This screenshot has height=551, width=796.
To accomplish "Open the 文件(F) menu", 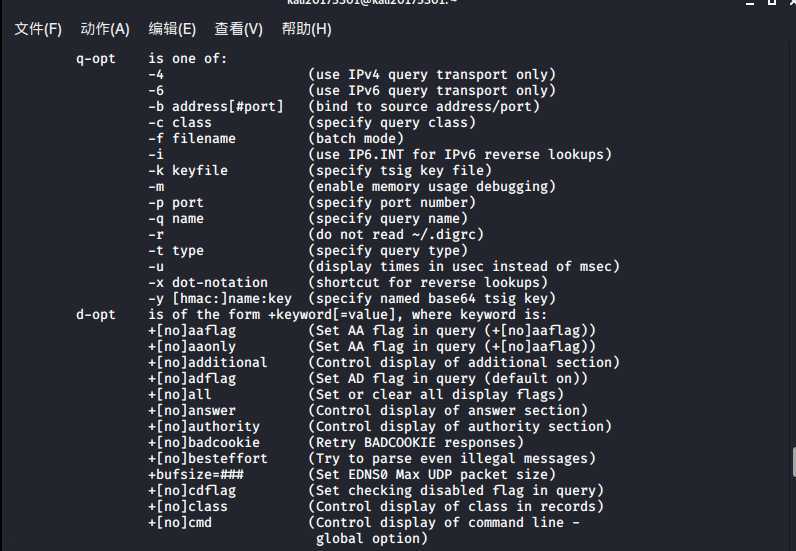I will point(38,29).
